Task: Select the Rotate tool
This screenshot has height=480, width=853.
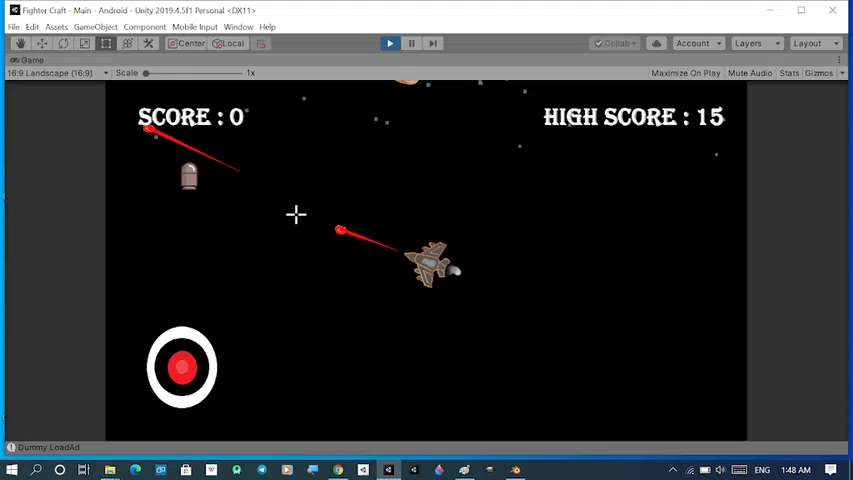Action: [63, 44]
